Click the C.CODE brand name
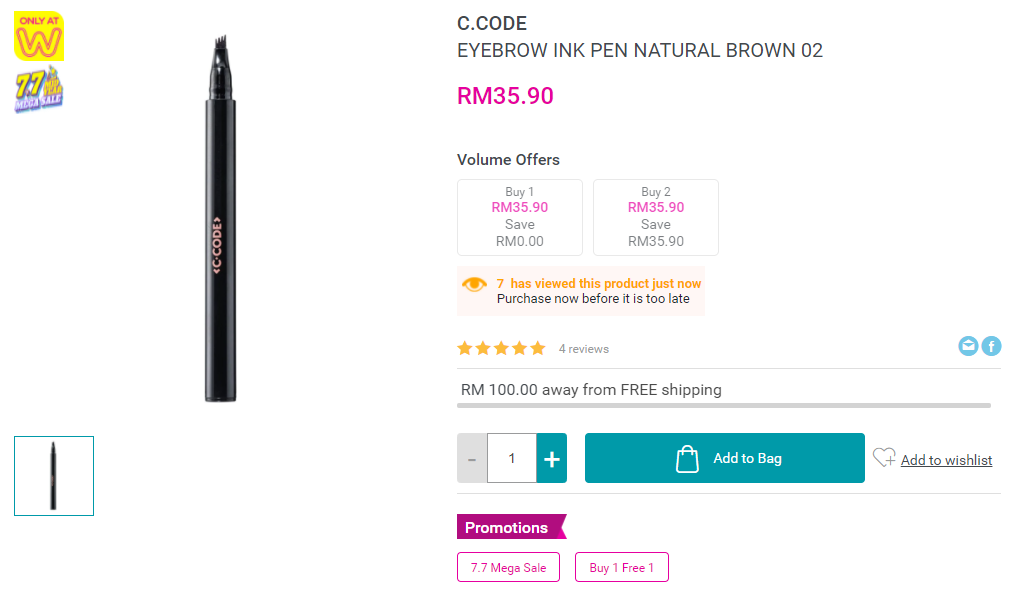Image resolution: width=1012 pixels, height=591 pixels. 492,24
